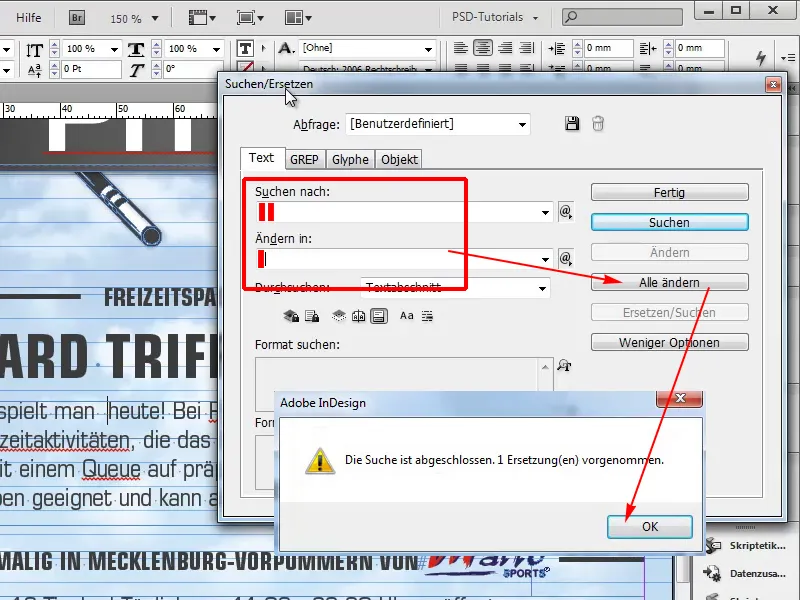
Task: Open the Hilfe menu
Action: [27, 17]
